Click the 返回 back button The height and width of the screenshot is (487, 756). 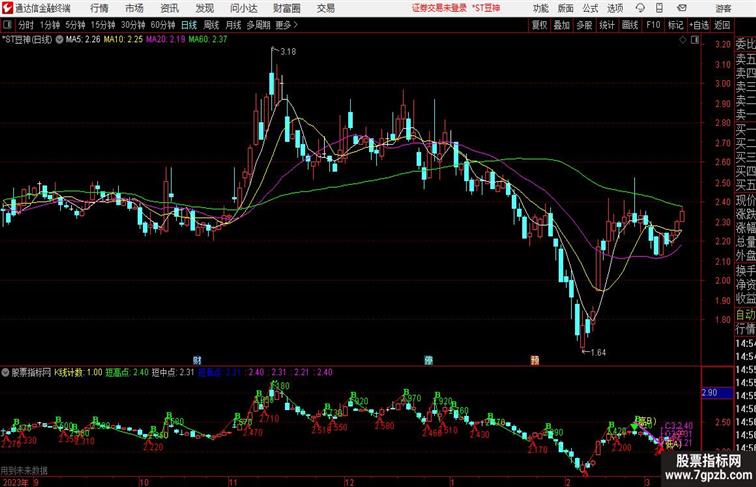click(722, 25)
